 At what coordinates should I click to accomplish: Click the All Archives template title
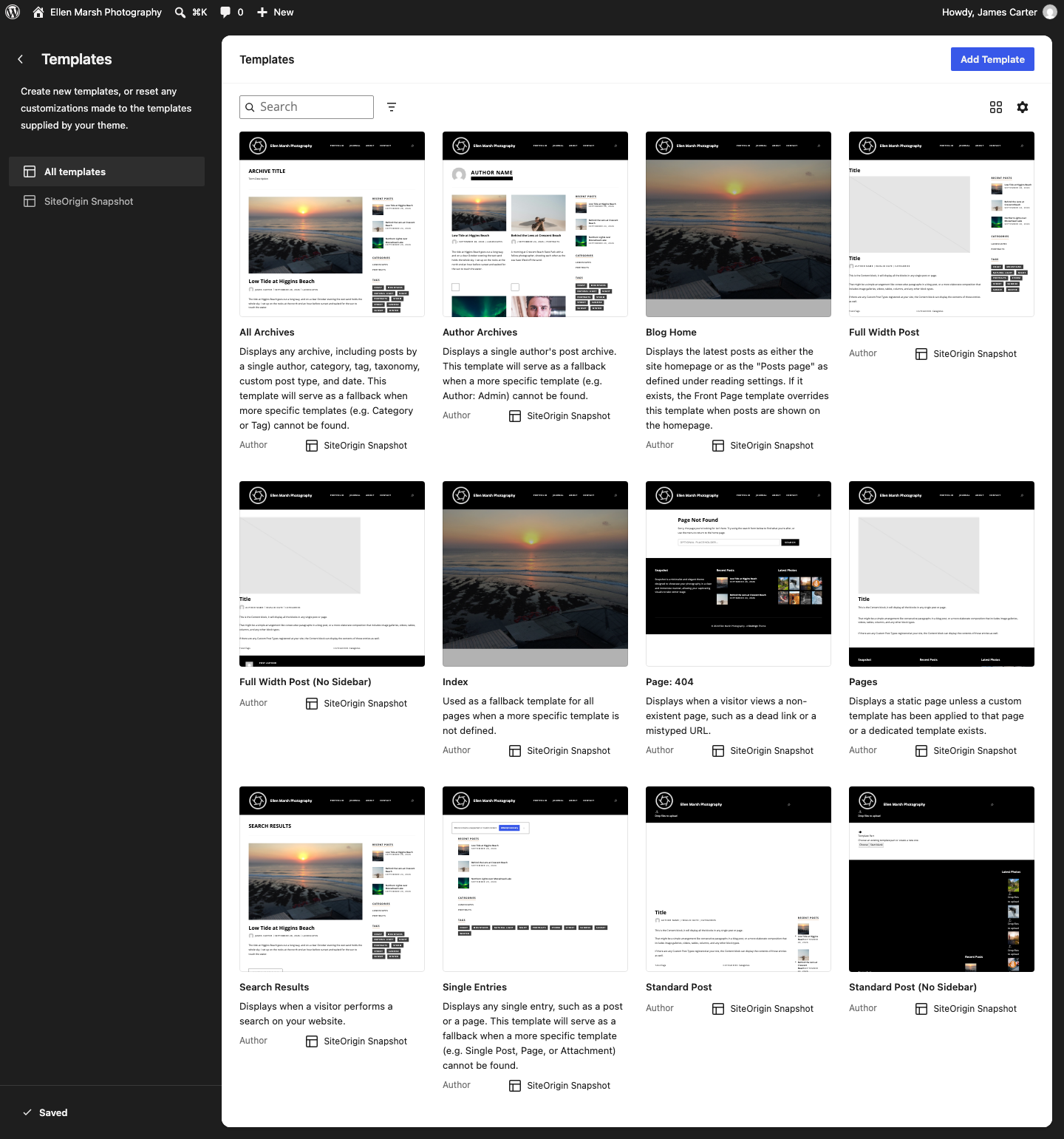[x=267, y=333]
